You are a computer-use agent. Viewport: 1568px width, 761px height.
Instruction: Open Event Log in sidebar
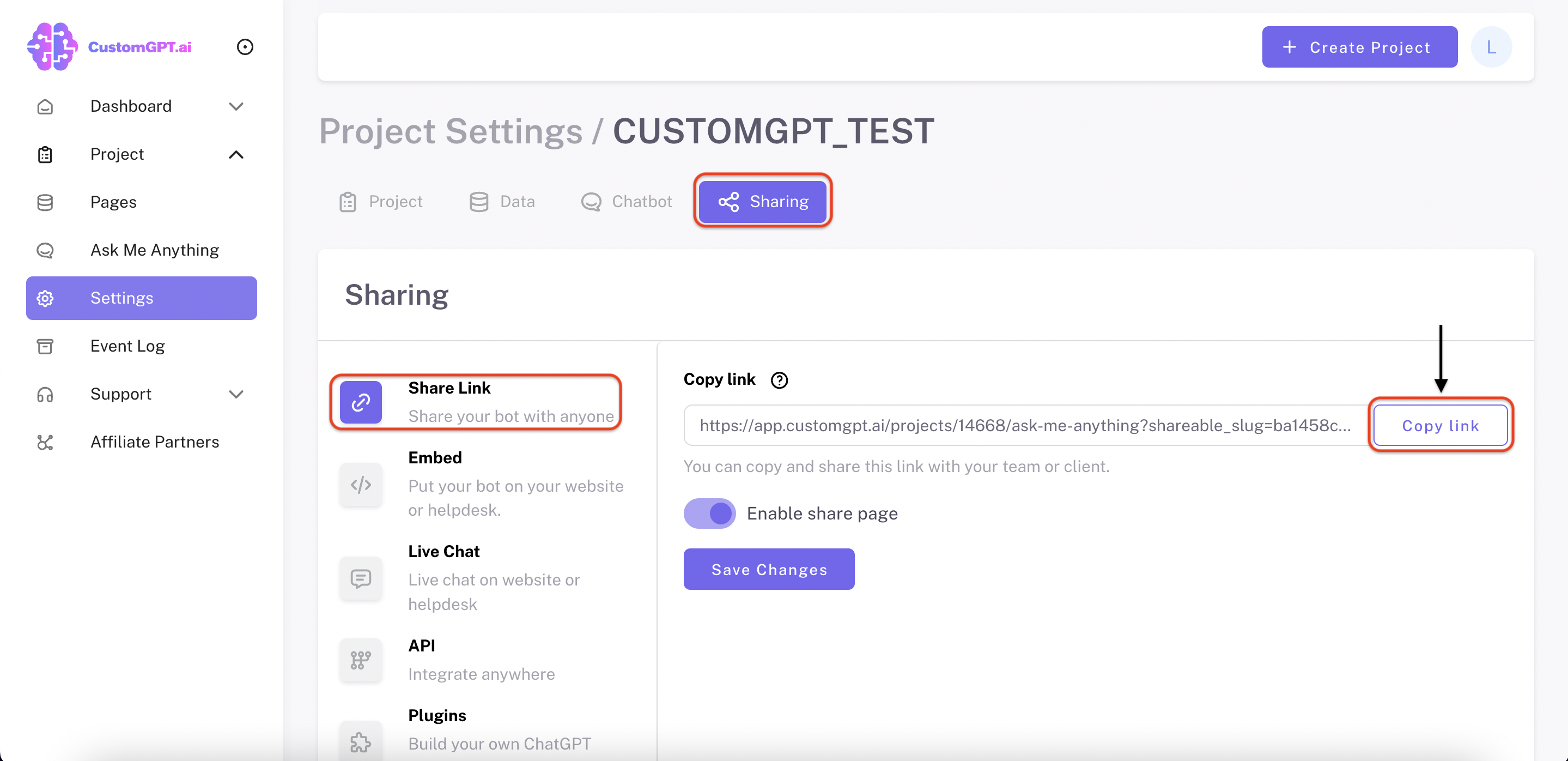pos(128,346)
